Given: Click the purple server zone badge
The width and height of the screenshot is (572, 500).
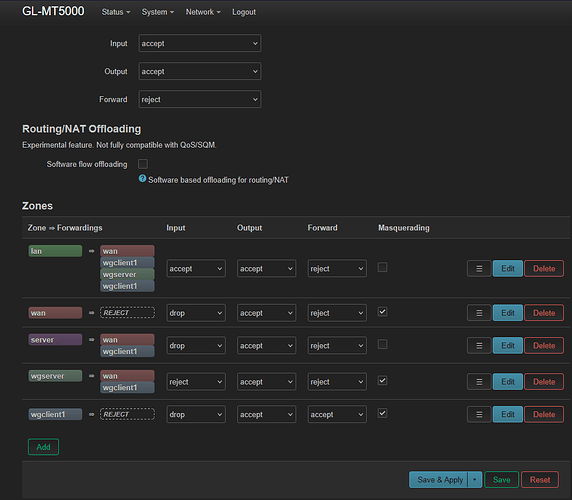Looking at the screenshot, I should pos(55,340).
